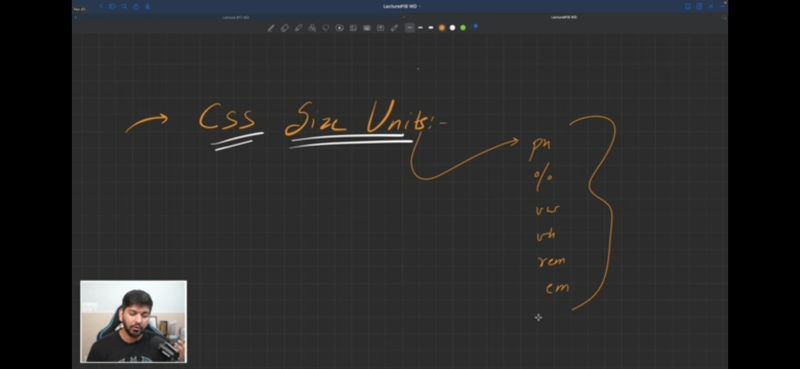800x369 pixels.
Task: Pick the thicker stroke thickness
Action: [x=431, y=28]
